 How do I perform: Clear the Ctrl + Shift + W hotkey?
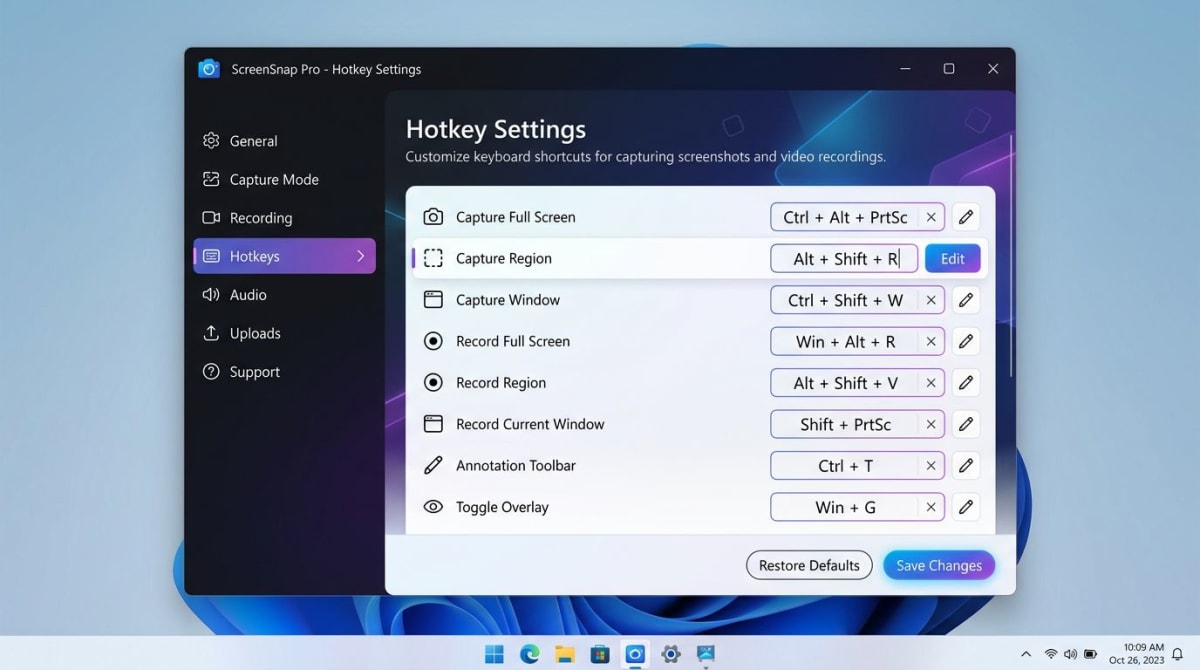click(931, 300)
